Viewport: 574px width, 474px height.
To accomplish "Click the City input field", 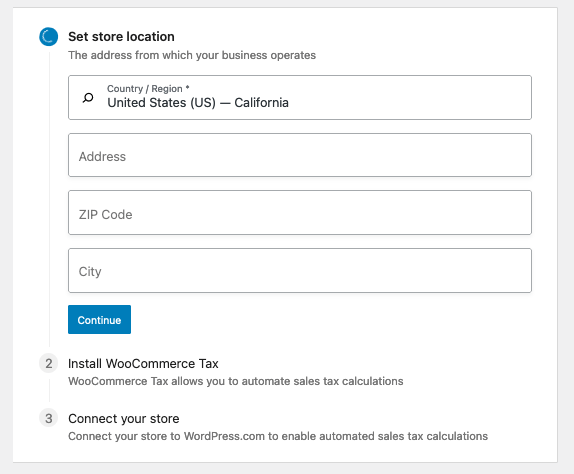I will click(300, 270).
